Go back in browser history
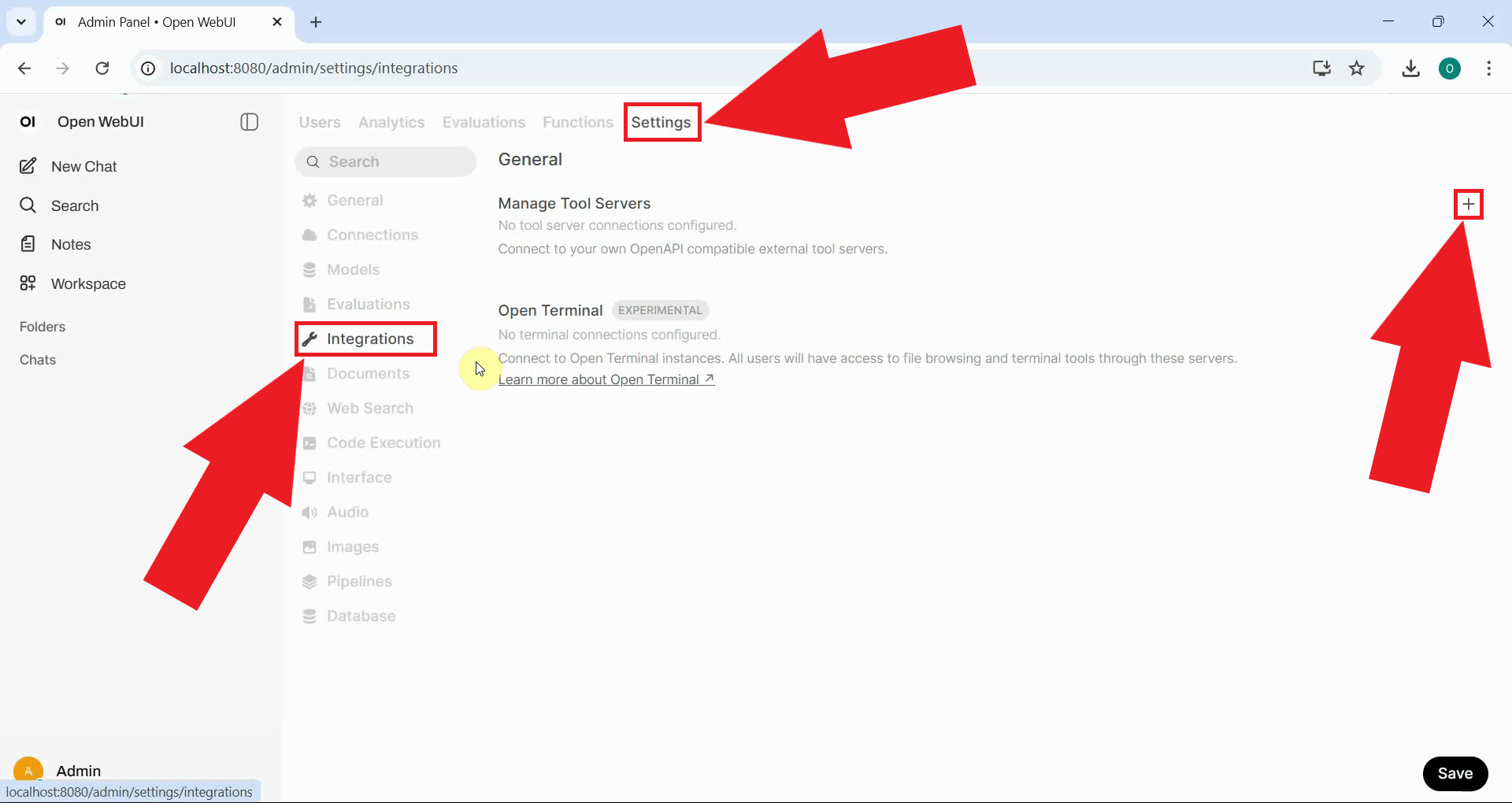Screen dimensions: 1512x803 point(24,68)
